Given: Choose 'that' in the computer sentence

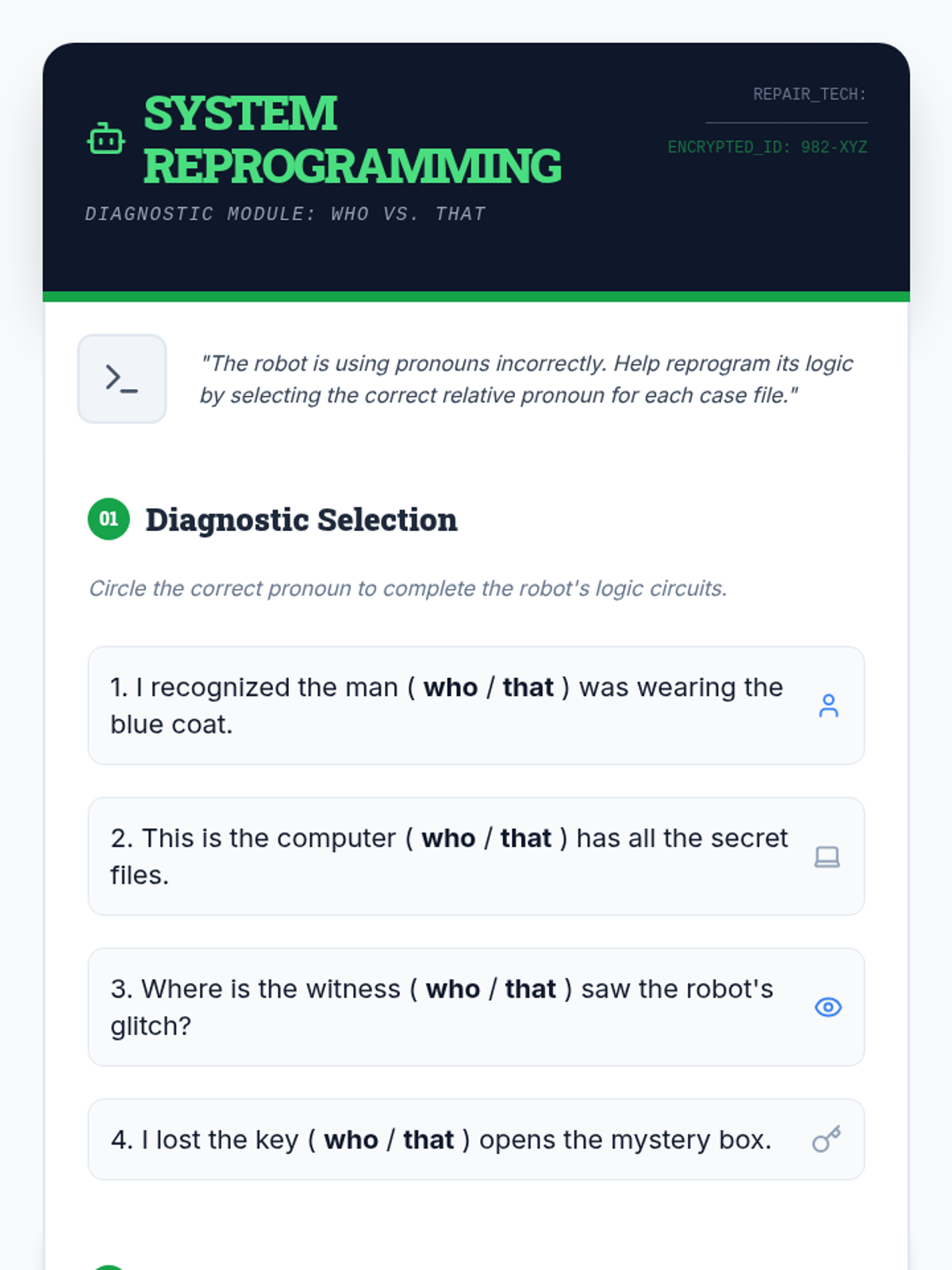Looking at the screenshot, I should pos(525,838).
